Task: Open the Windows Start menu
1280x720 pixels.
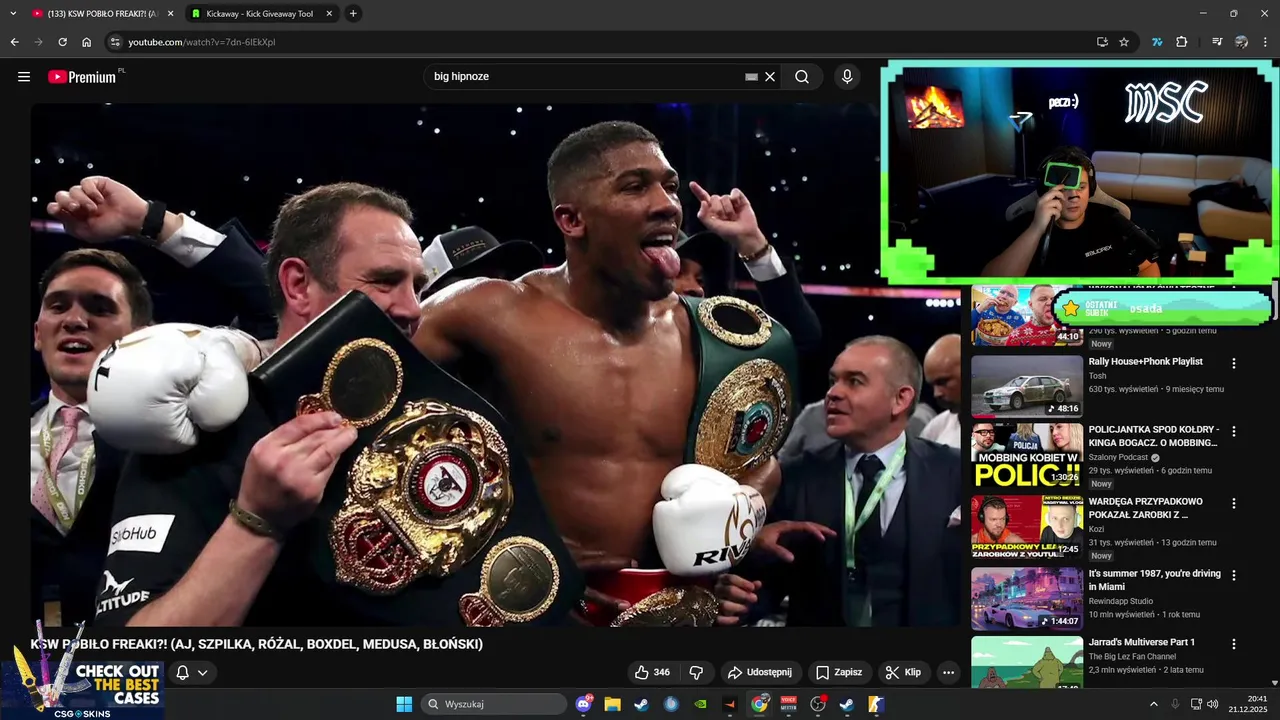Action: click(x=404, y=704)
